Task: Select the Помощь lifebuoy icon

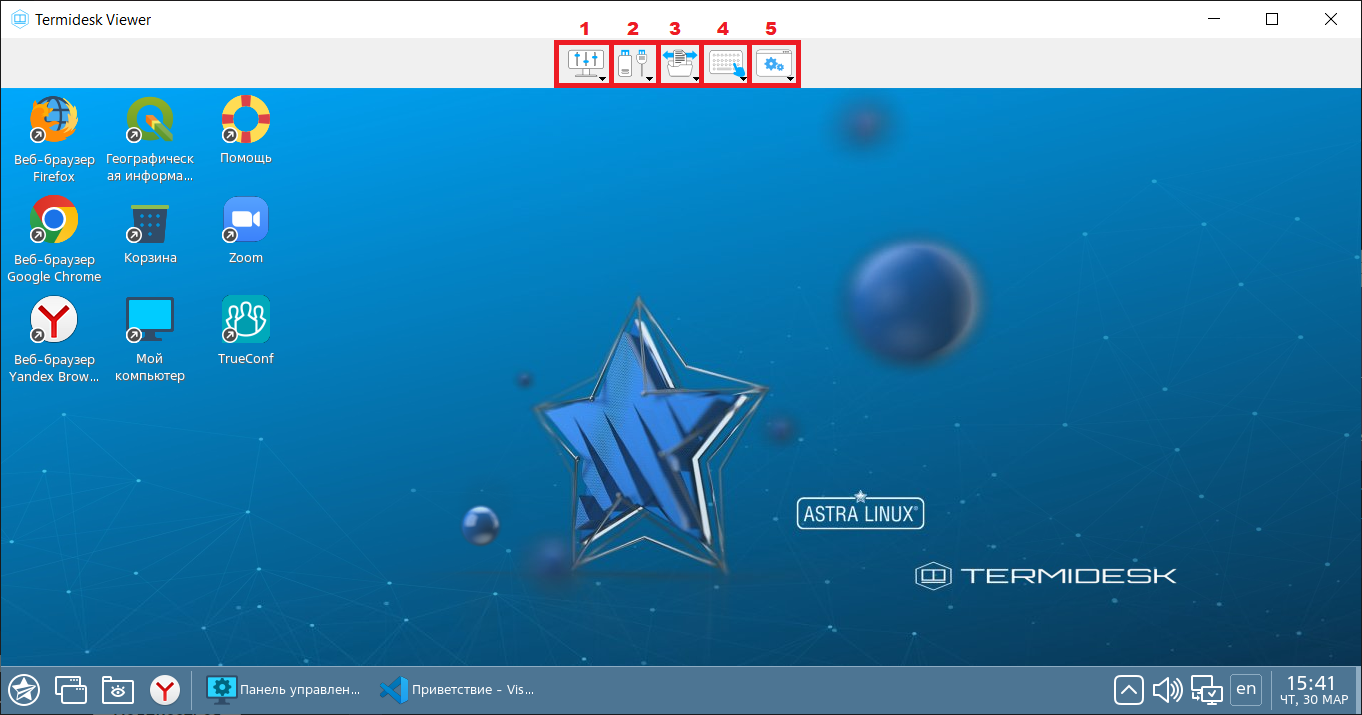Action: pyautogui.click(x=246, y=121)
